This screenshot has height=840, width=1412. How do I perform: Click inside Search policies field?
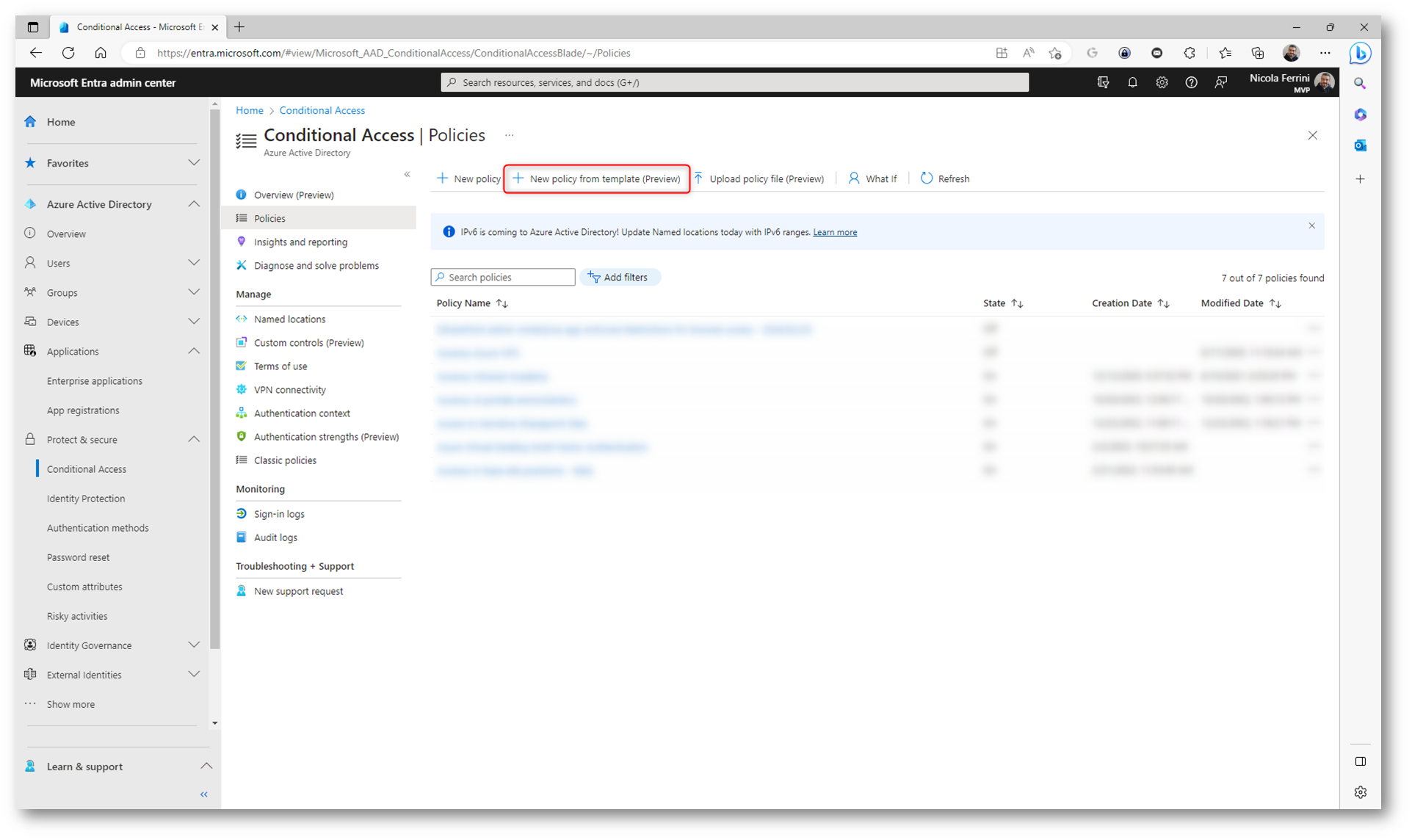(503, 277)
